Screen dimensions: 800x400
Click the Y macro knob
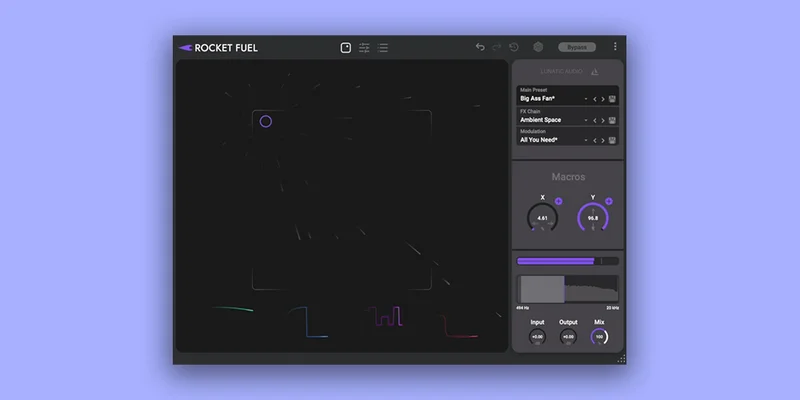click(x=593, y=218)
